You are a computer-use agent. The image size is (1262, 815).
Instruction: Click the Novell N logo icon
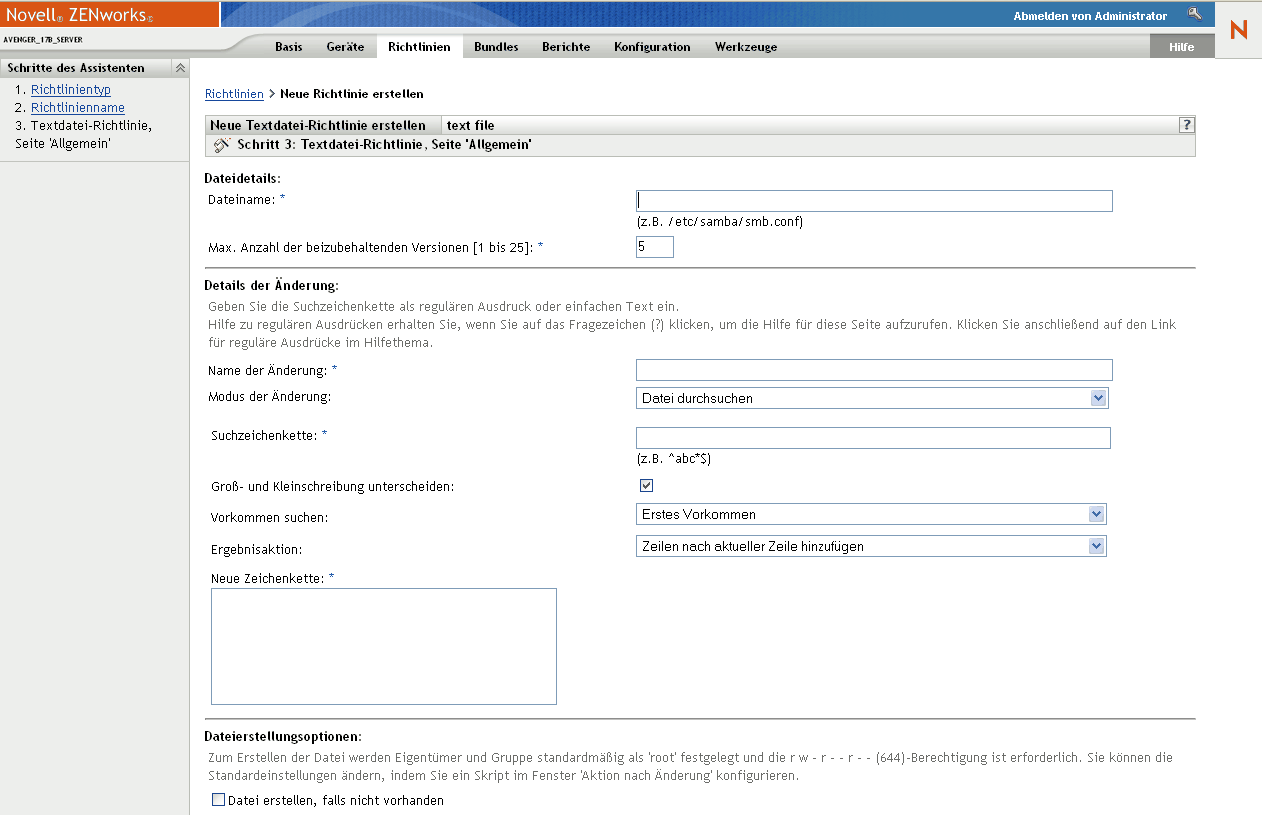(1239, 30)
